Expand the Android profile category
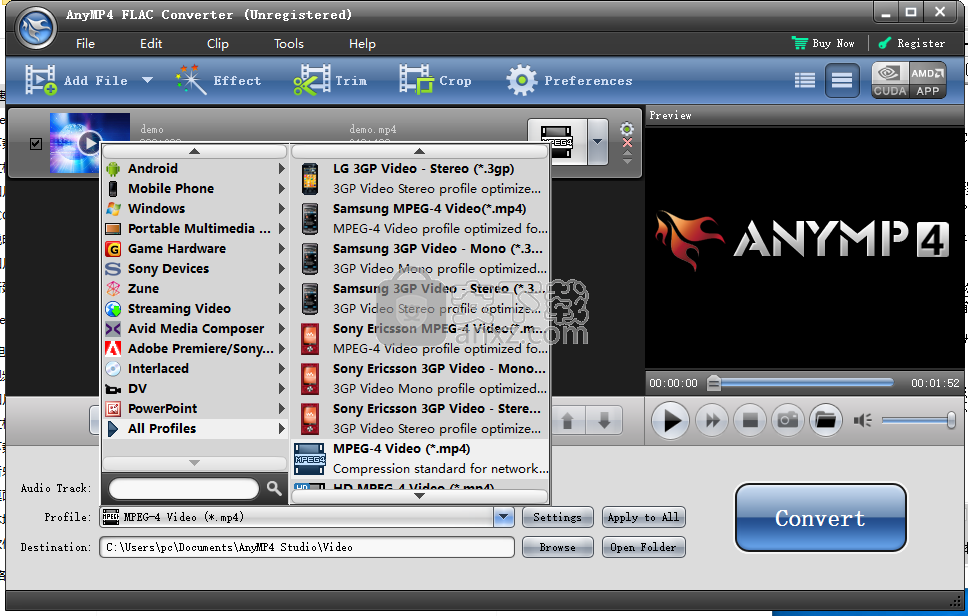 (x=194, y=169)
